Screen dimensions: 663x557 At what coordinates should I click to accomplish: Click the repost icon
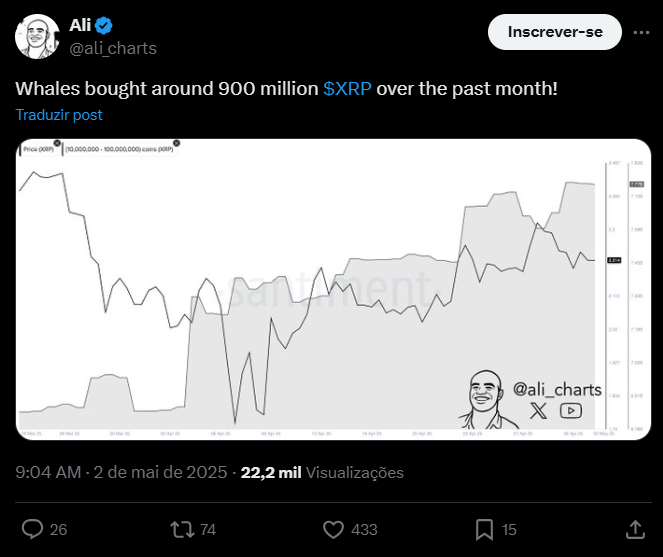(x=183, y=528)
